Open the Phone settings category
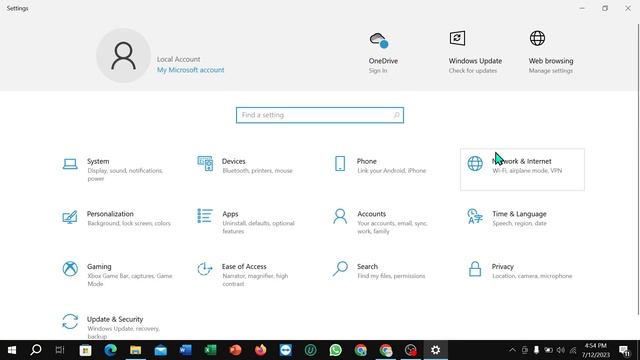Image resolution: width=640 pixels, height=360 pixels. click(387, 169)
